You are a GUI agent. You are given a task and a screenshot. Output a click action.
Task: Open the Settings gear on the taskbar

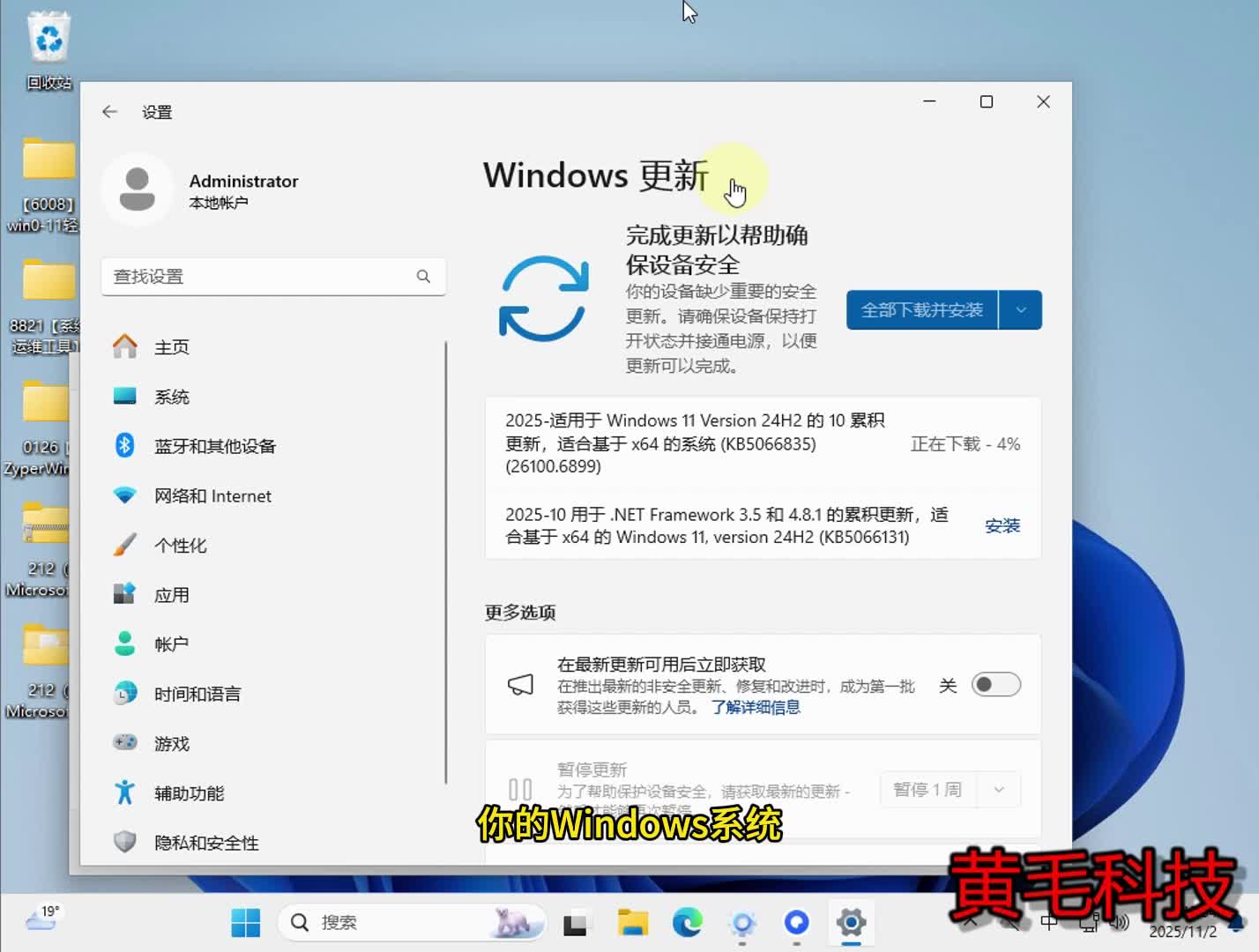click(850, 922)
